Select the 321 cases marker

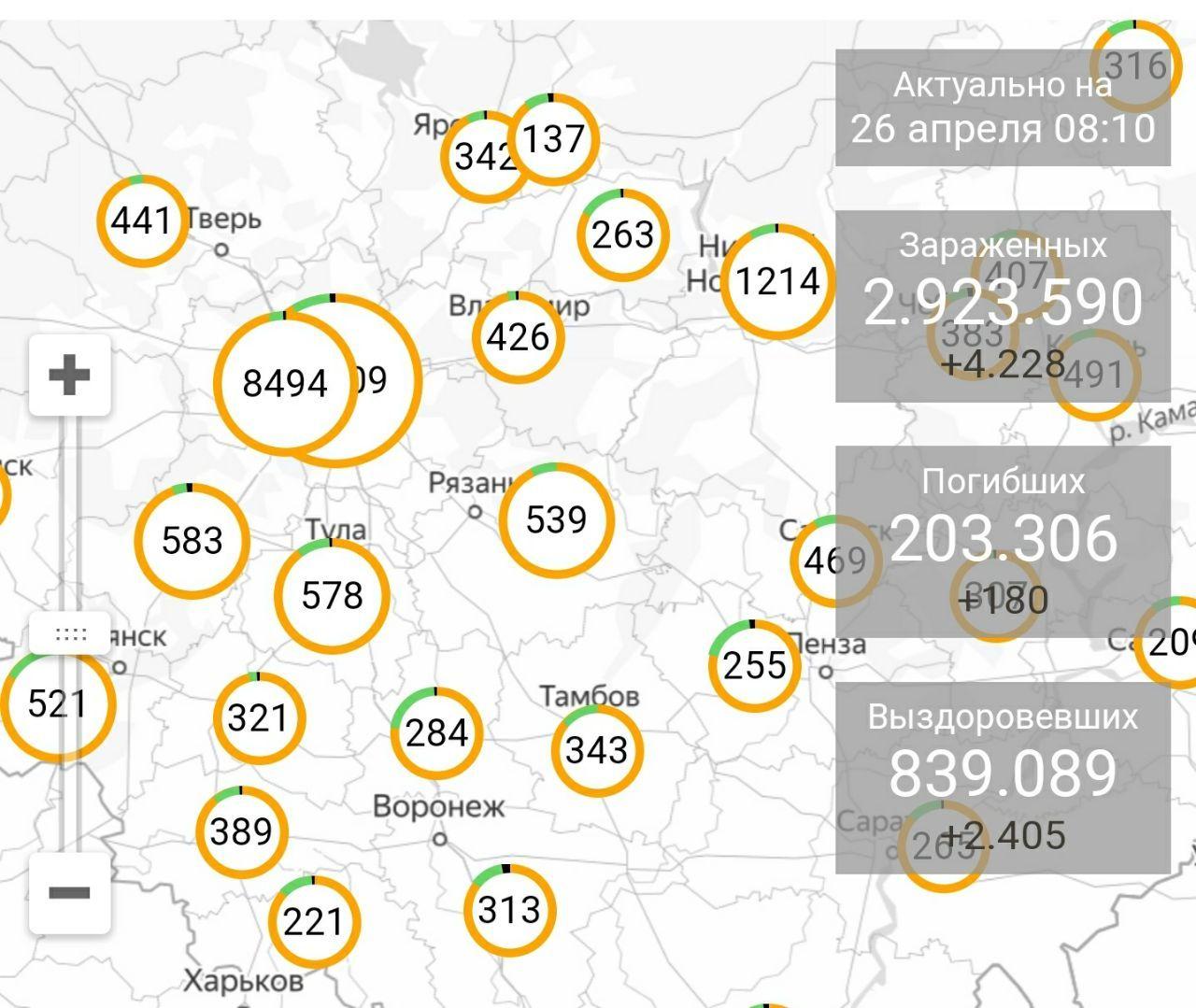click(x=260, y=718)
